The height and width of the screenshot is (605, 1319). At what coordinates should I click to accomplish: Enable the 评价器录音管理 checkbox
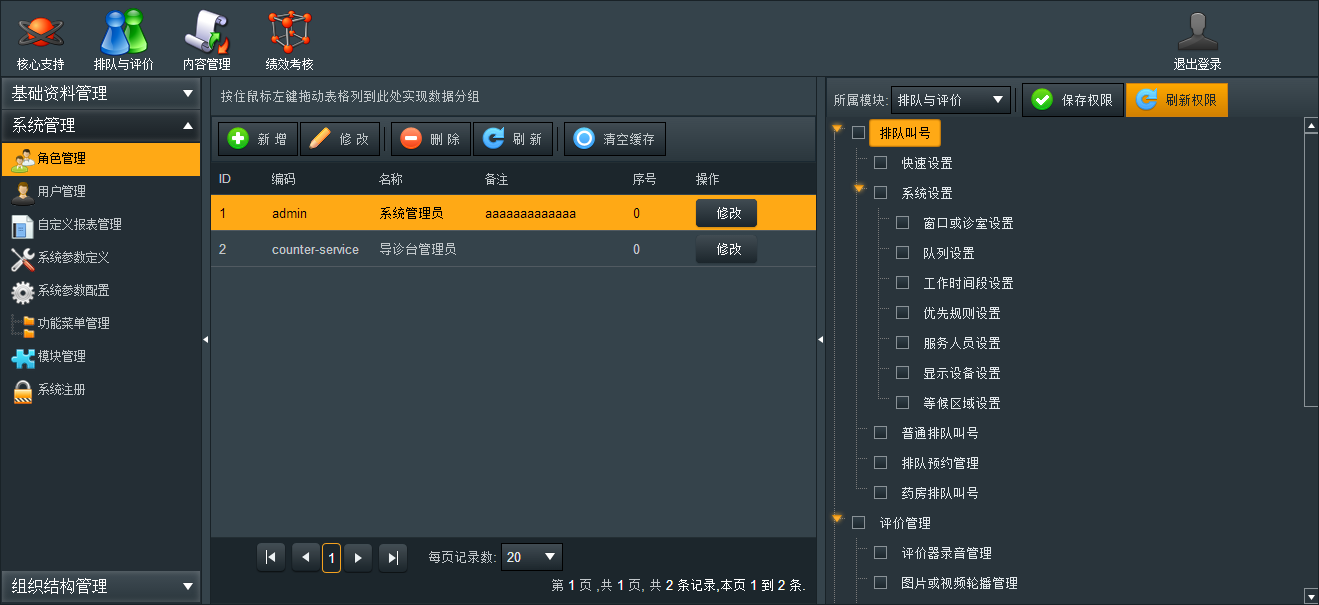click(x=881, y=553)
